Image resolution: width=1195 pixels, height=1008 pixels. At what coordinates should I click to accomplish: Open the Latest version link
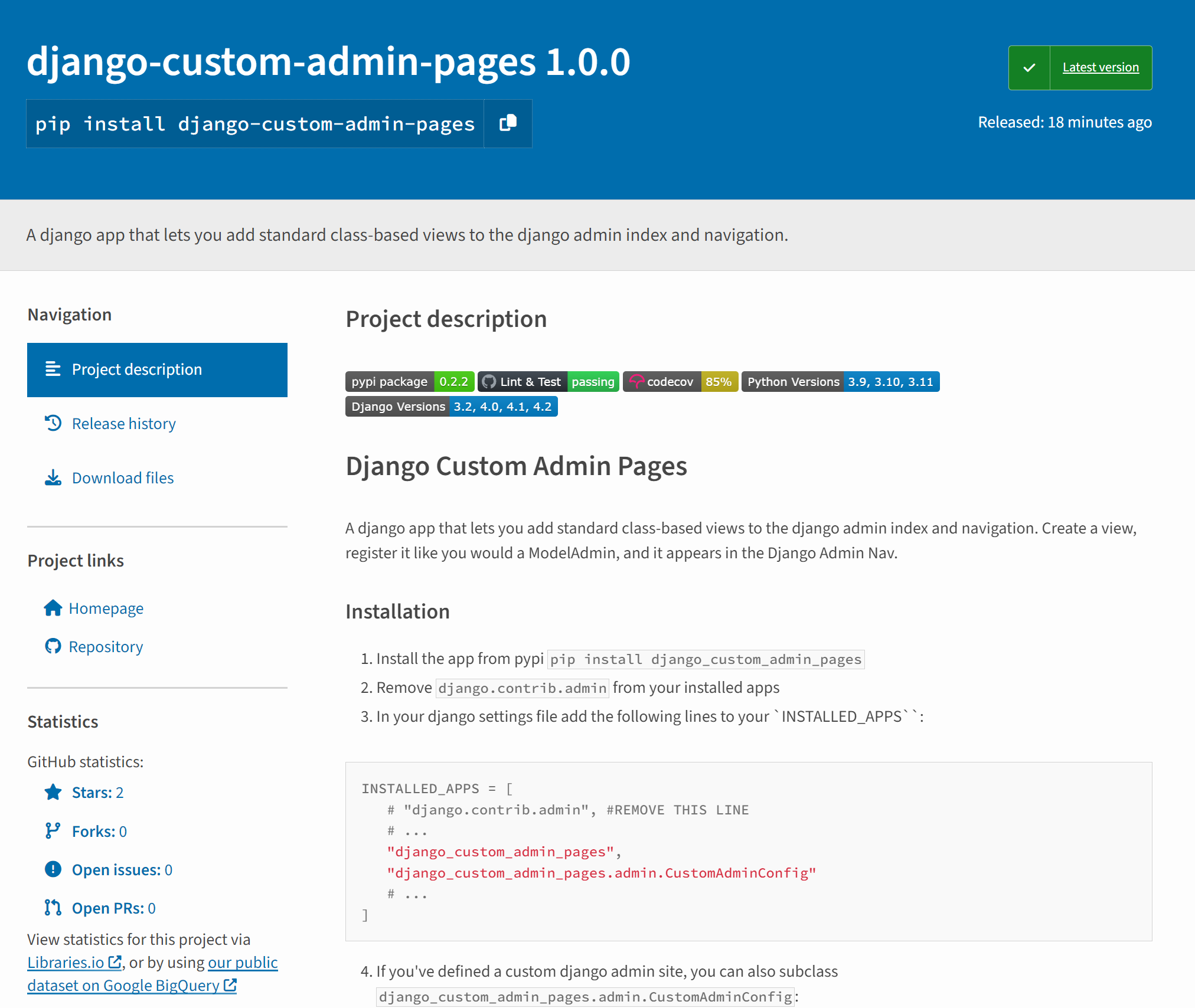[1101, 68]
